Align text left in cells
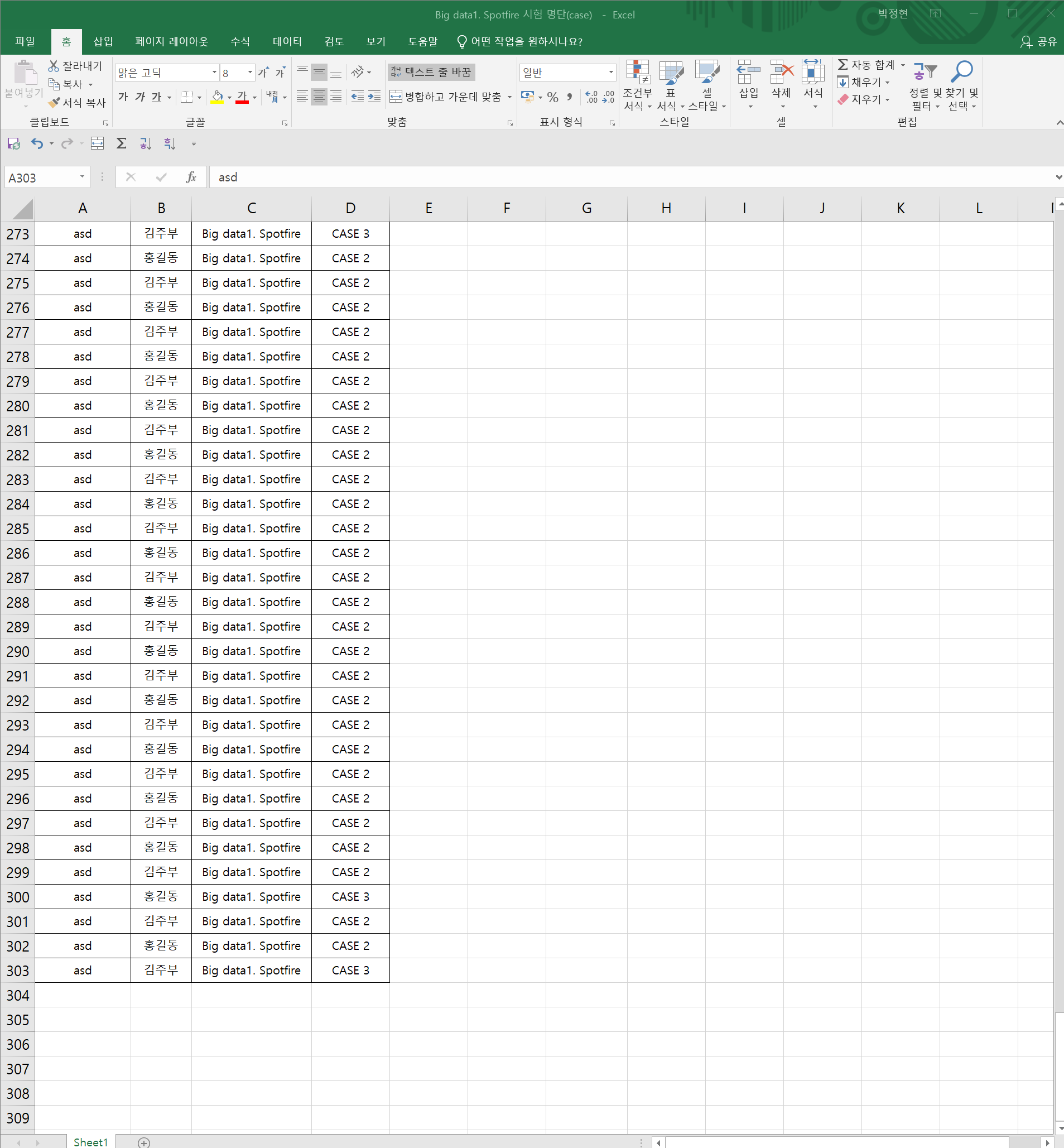This screenshot has height=1148, width=1064. click(x=302, y=97)
